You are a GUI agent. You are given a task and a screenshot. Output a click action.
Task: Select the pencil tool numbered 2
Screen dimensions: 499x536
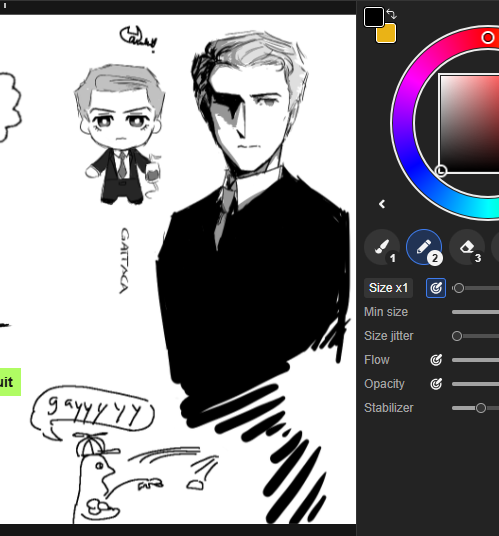pos(424,247)
